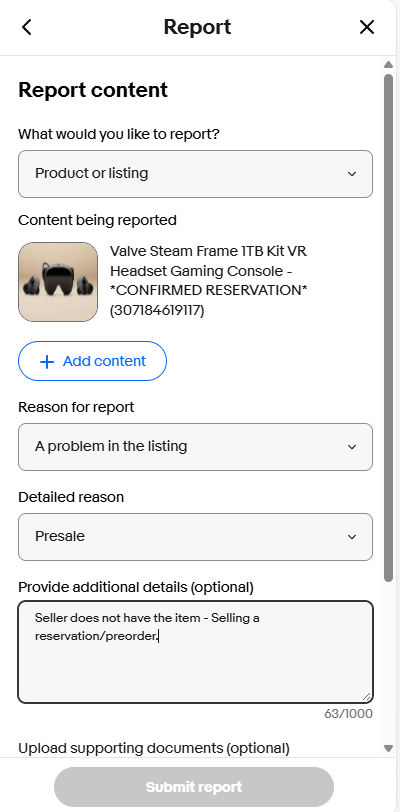Close the Report dialog with the X

(x=367, y=27)
